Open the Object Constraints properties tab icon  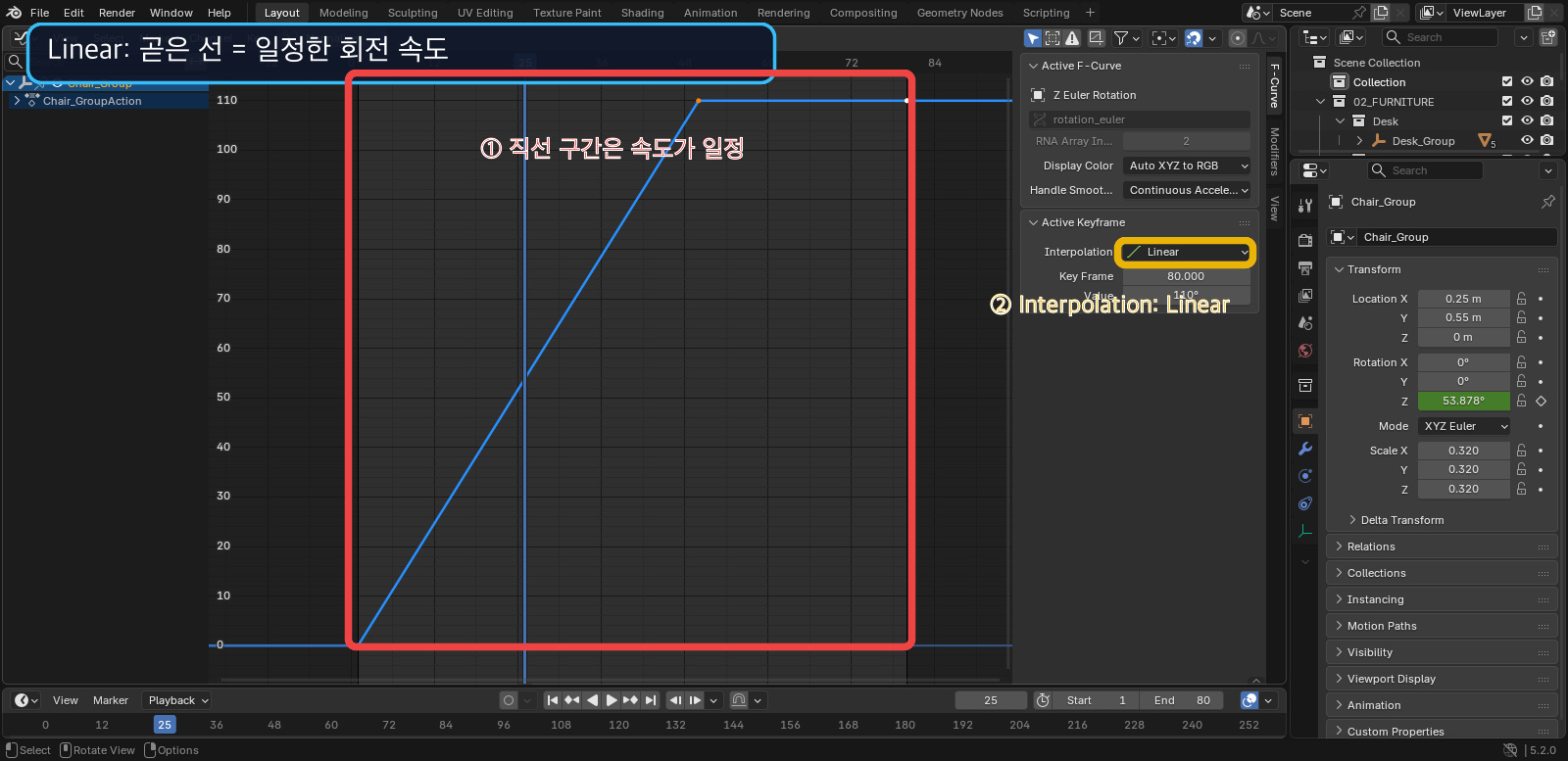point(1305,503)
